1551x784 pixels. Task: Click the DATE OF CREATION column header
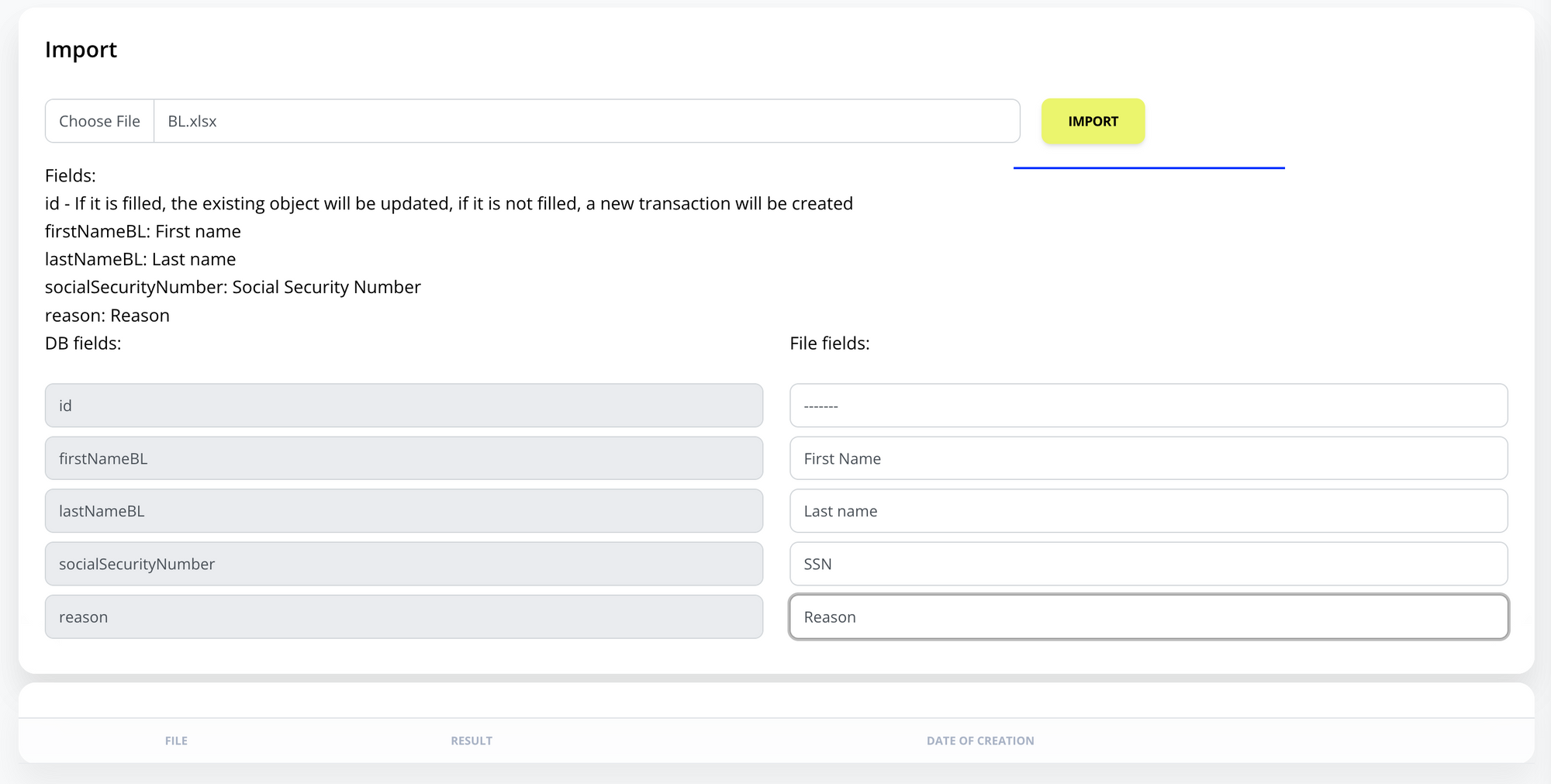point(980,741)
